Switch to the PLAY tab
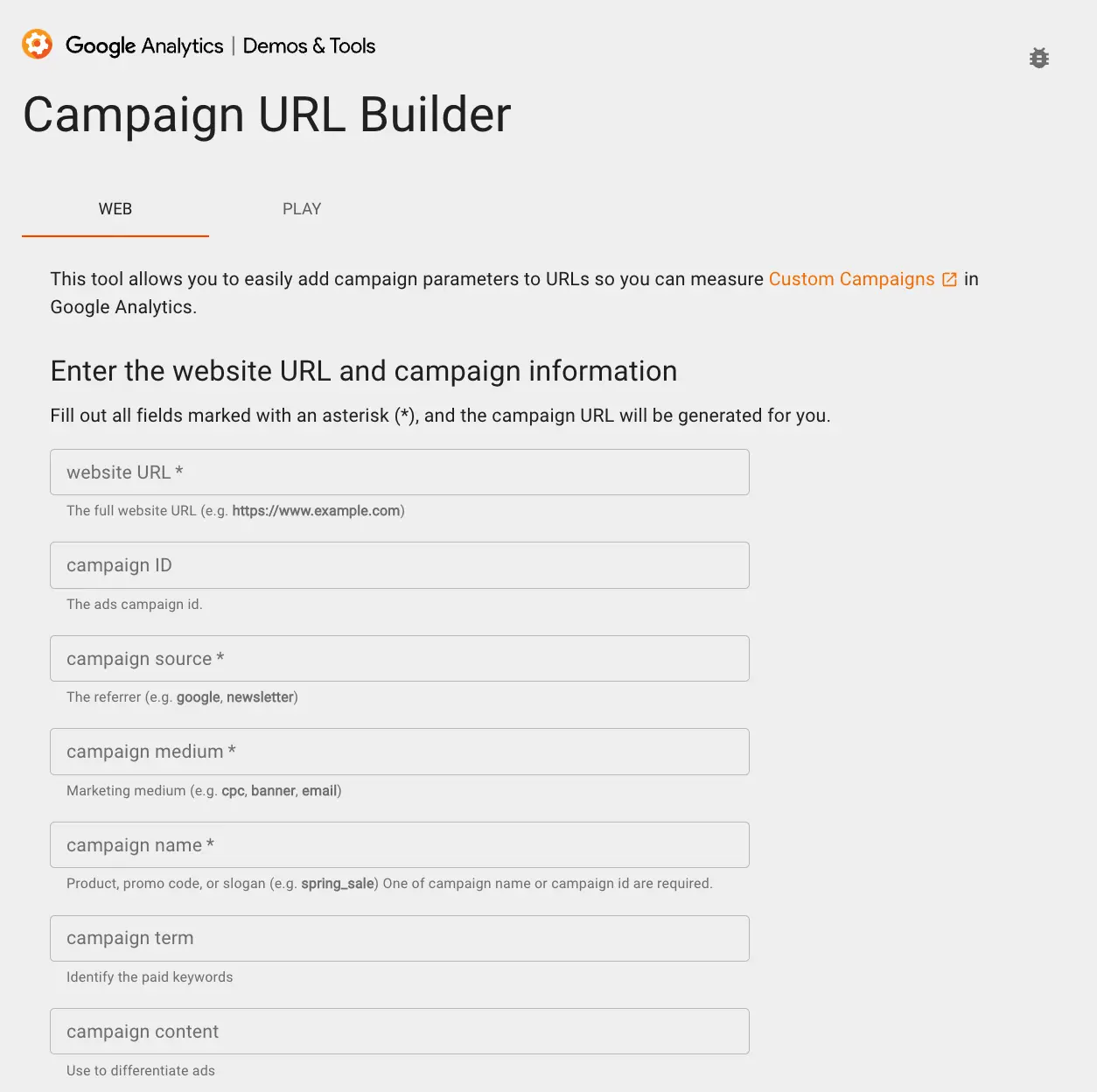 302,209
